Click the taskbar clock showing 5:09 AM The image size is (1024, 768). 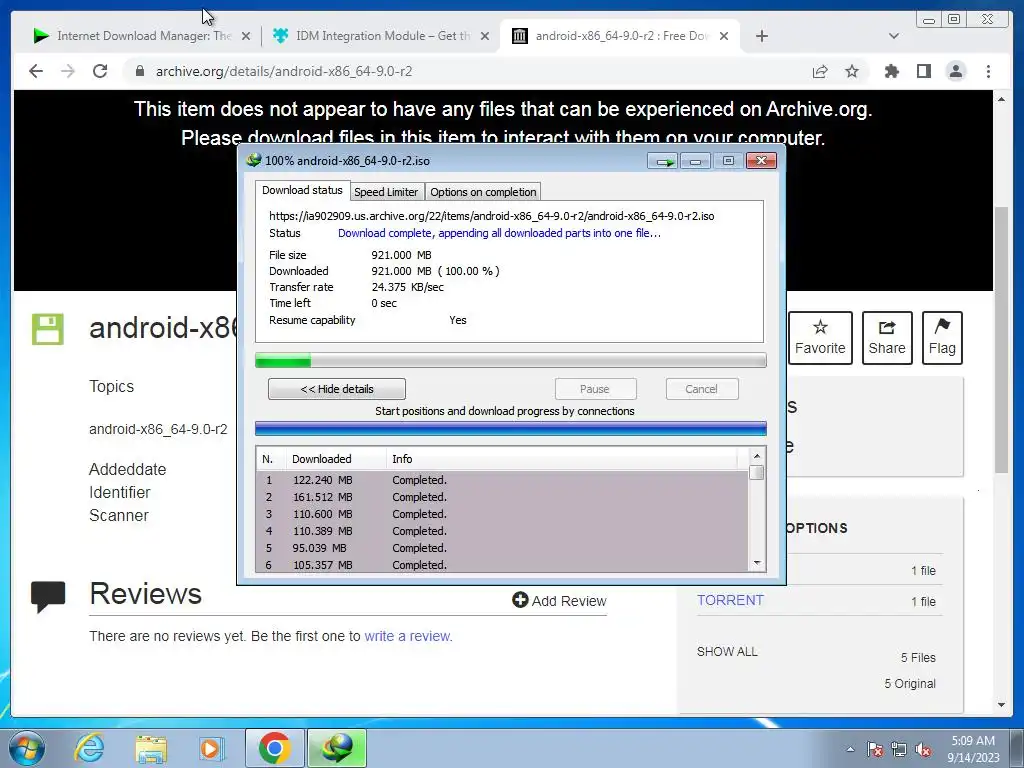973,749
